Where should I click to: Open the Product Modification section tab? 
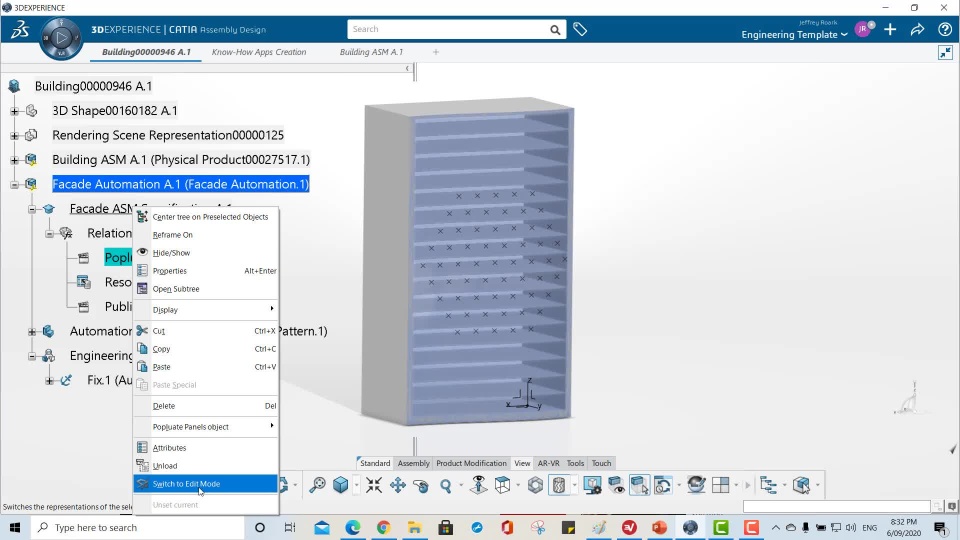coord(471,463)
